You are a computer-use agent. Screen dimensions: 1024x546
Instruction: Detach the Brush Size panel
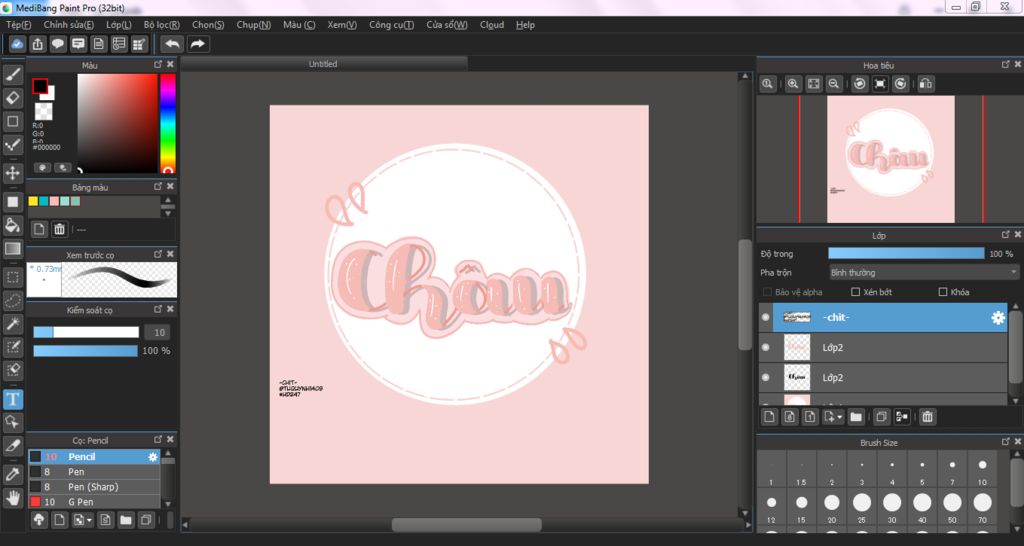pyautogui.click(x=1006, y=442)
